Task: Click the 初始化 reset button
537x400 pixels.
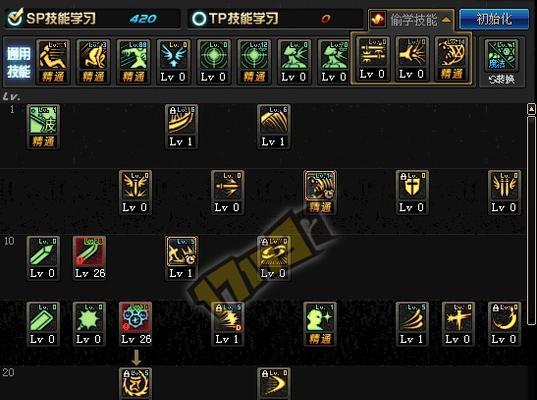Action: pyautogui.click(x=494, y=19)
